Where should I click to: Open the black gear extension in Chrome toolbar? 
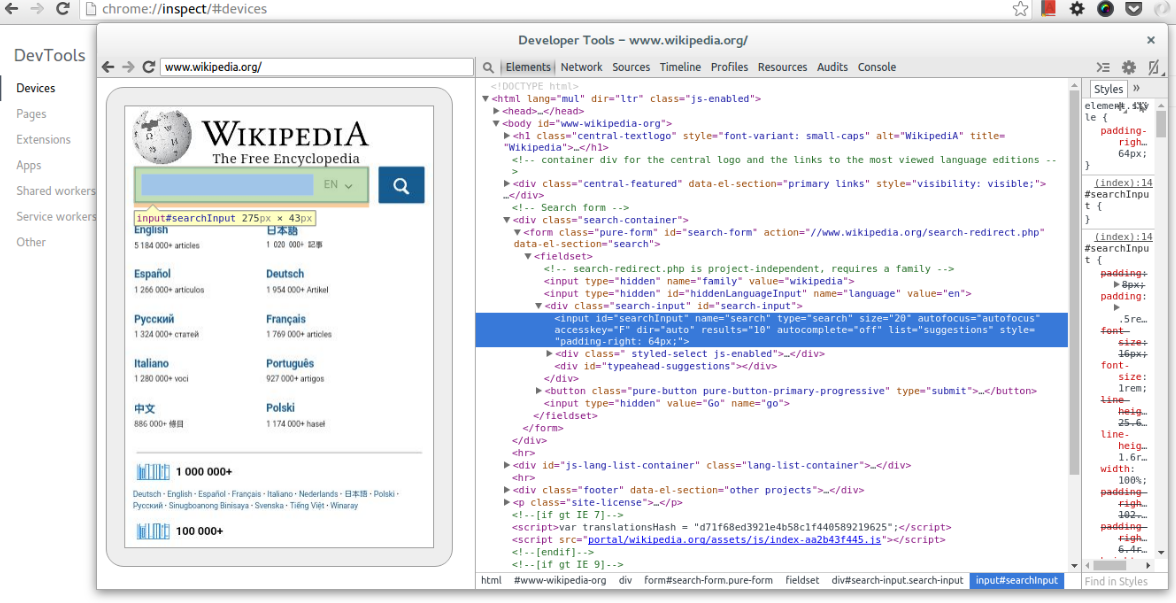pos(1077,9)
